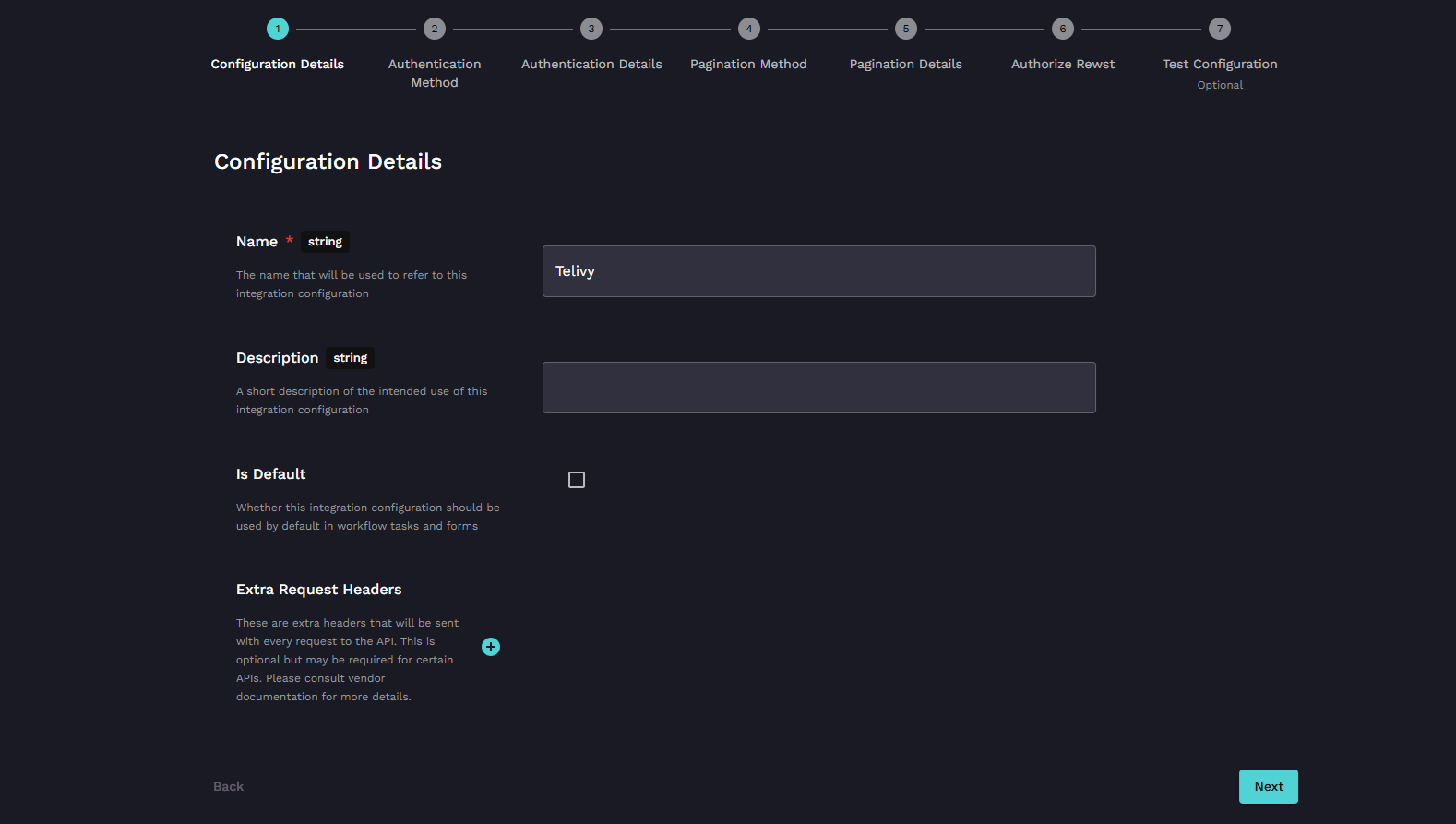Click step 7 circle for Test Configuration
Image resolution: width=1456 pixels, height=824 pixels.
tap(1220, 29)
